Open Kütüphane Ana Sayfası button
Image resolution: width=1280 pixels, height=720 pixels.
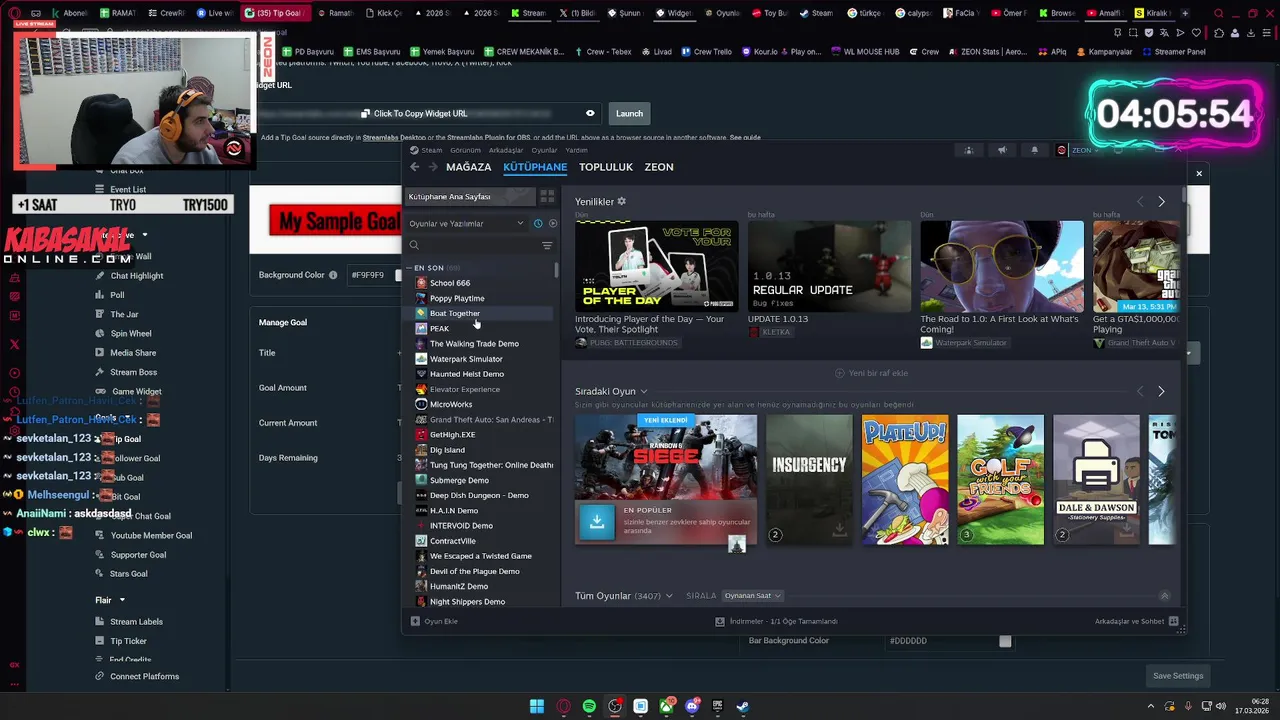pos(468,197)
